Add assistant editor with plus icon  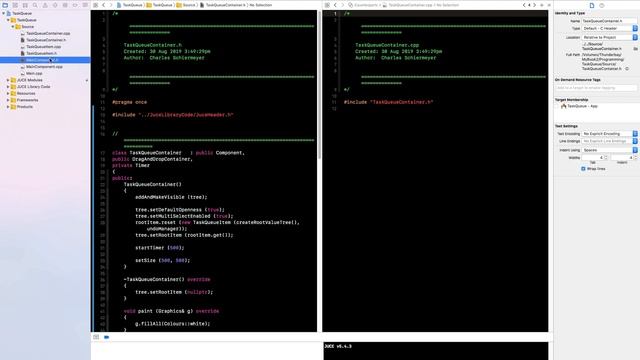(542, 5)
